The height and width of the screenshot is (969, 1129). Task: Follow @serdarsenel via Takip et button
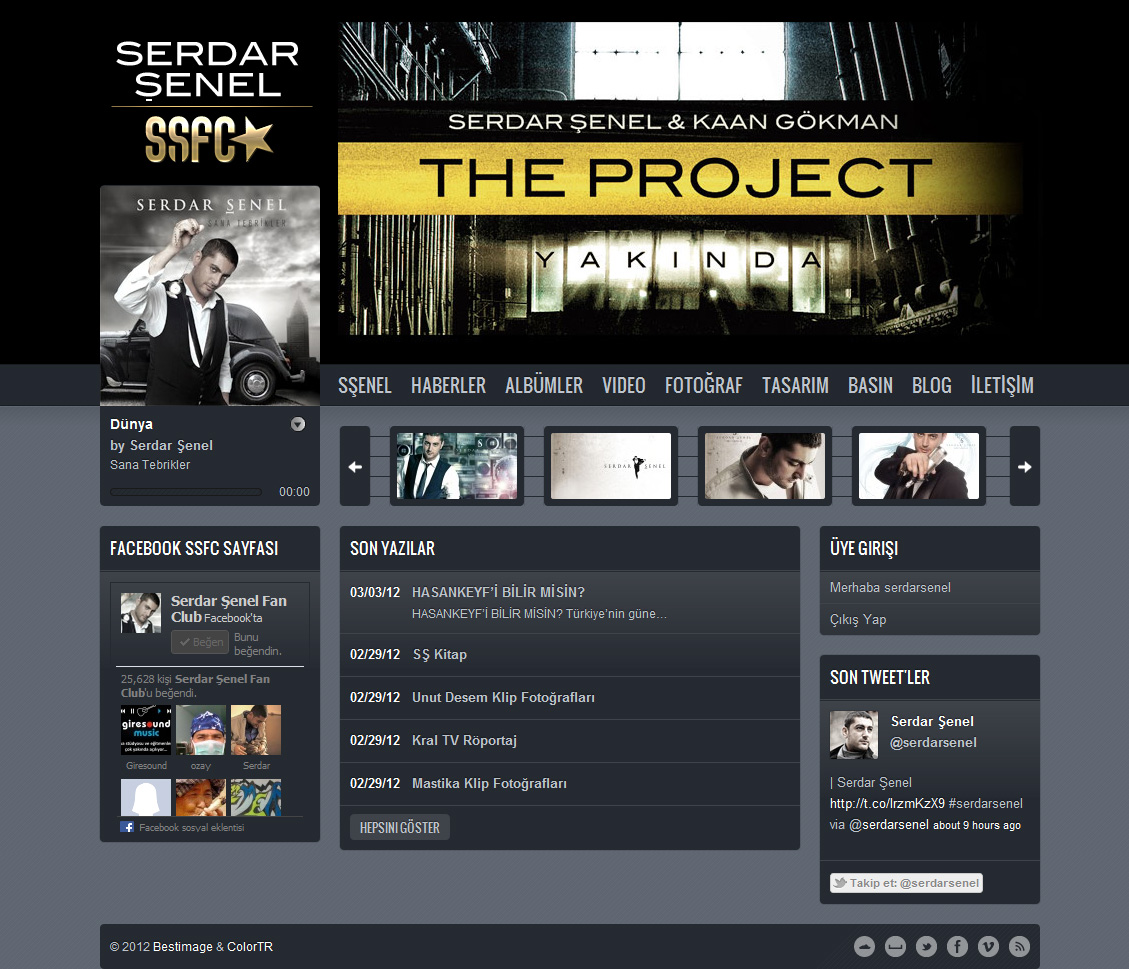click(x=907, y=883)
